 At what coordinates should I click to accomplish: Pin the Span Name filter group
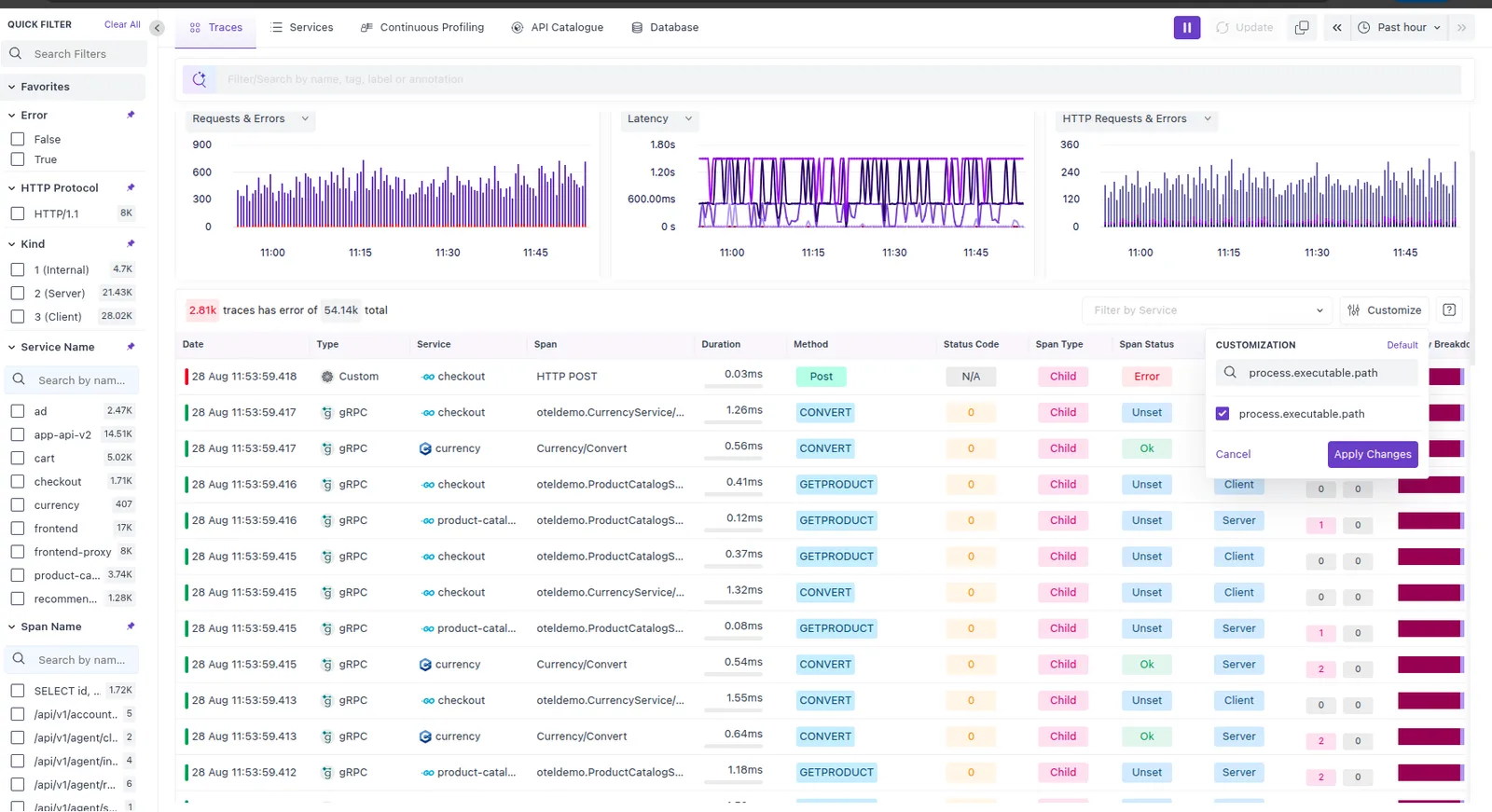pyautogui.click(x=131, y=626)
